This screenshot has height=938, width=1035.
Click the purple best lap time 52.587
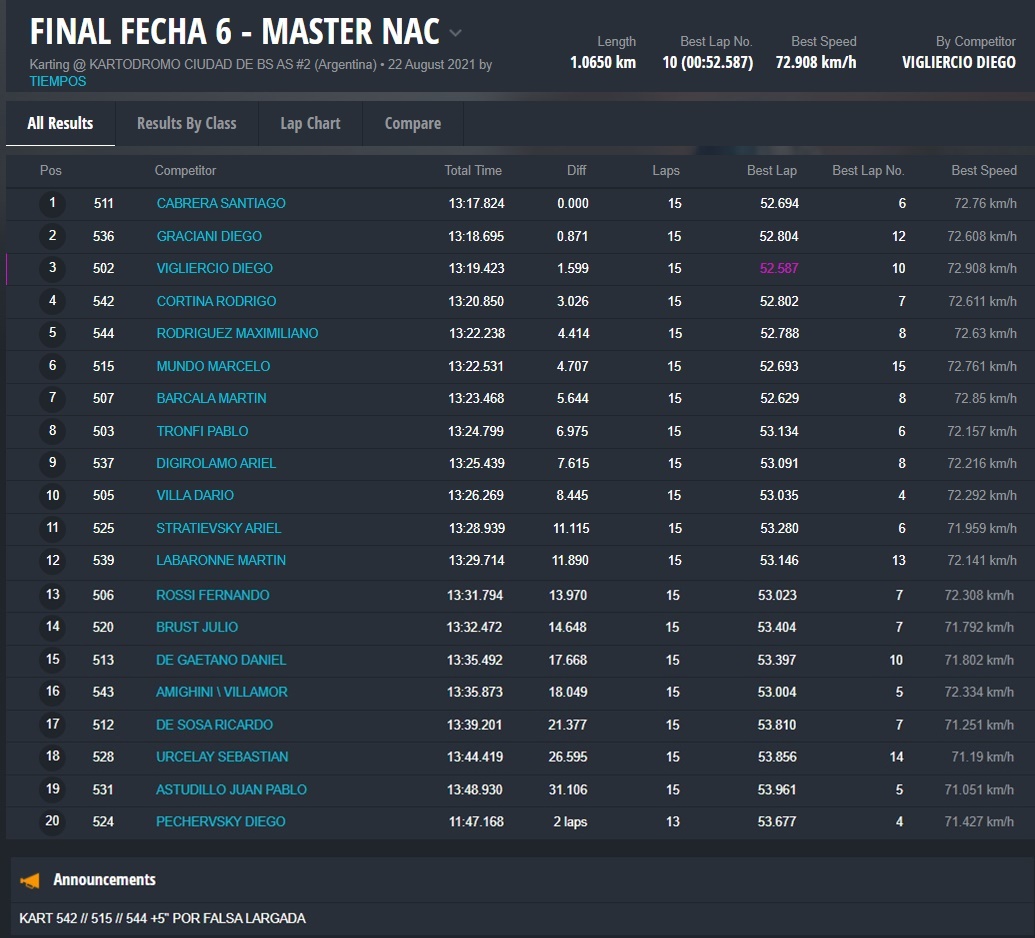(779, 268)
